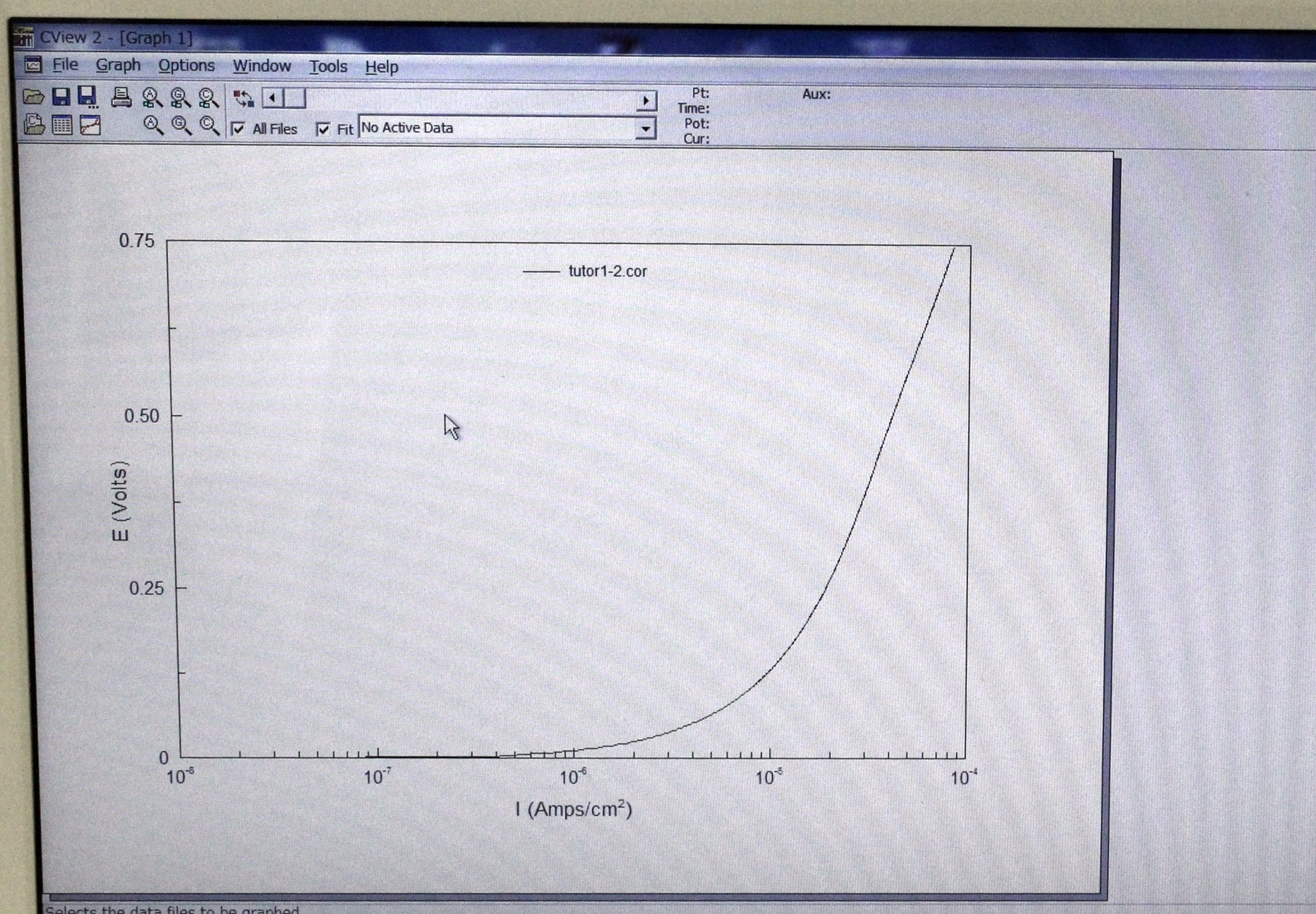Click the 10^-7 x-axis tick label

tap(378, 776)
